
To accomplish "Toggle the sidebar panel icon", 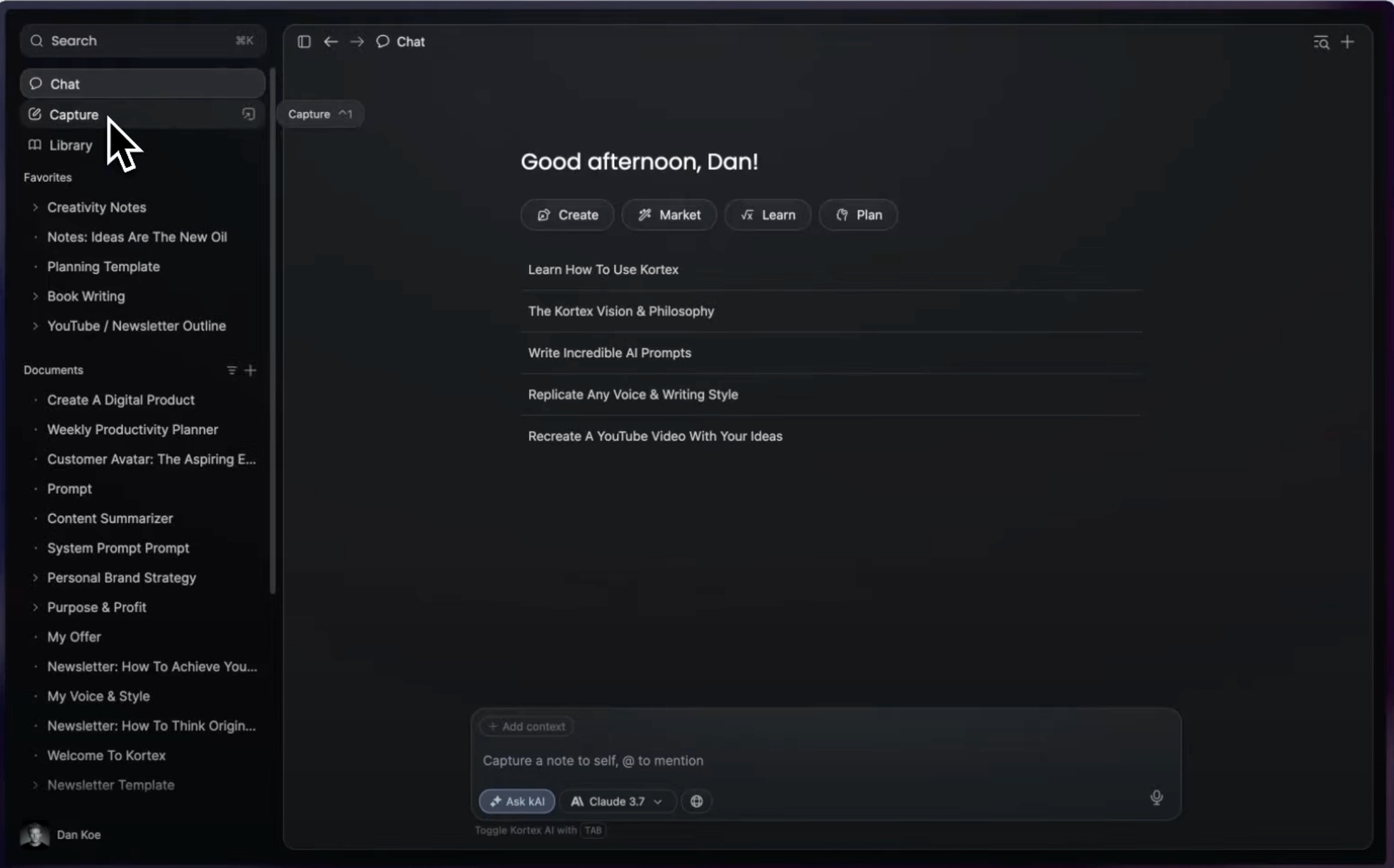I will [304, 42].
